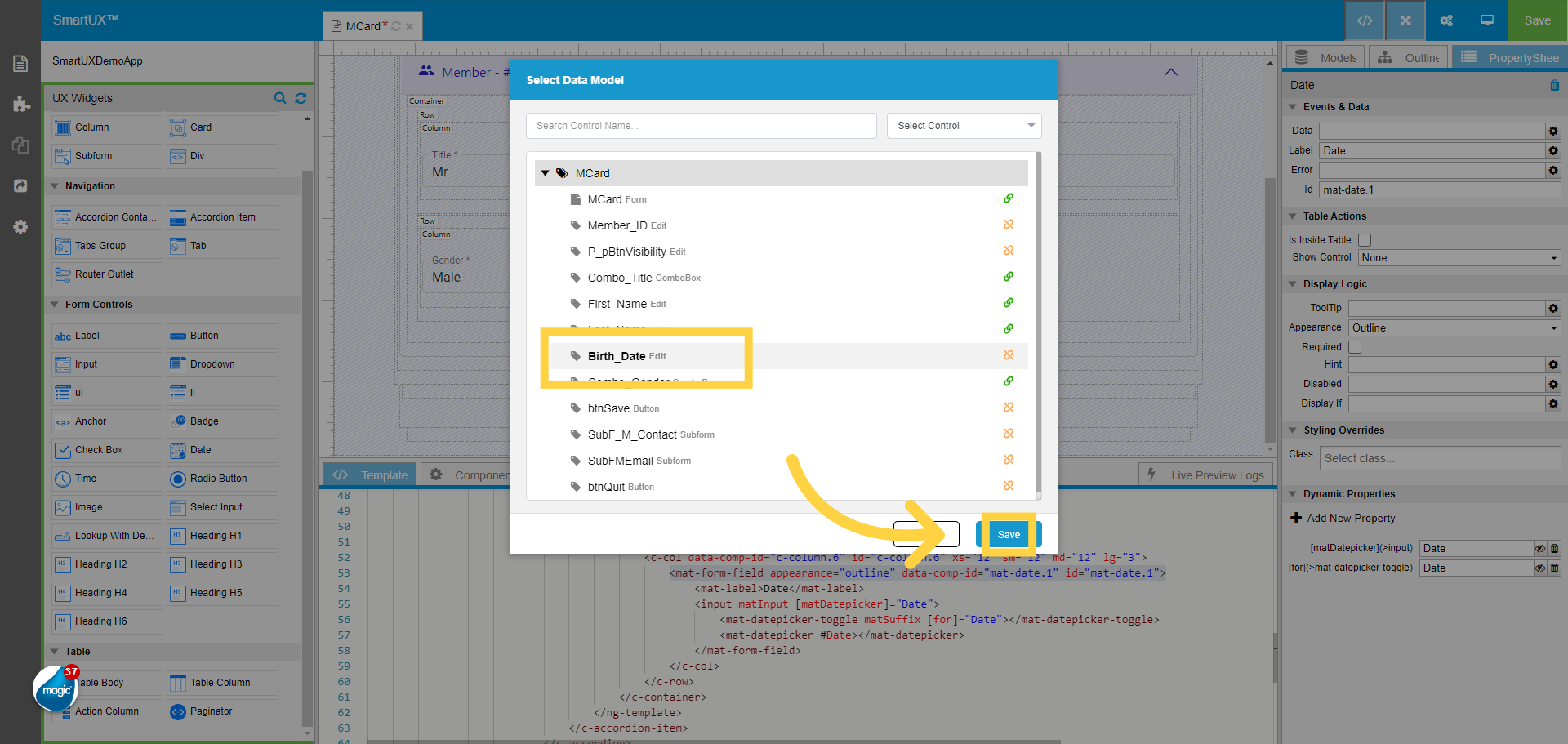Select the Check Box form control
Image resolution: width=1568 pixels, height=744 pixels.
click(106, 449)
